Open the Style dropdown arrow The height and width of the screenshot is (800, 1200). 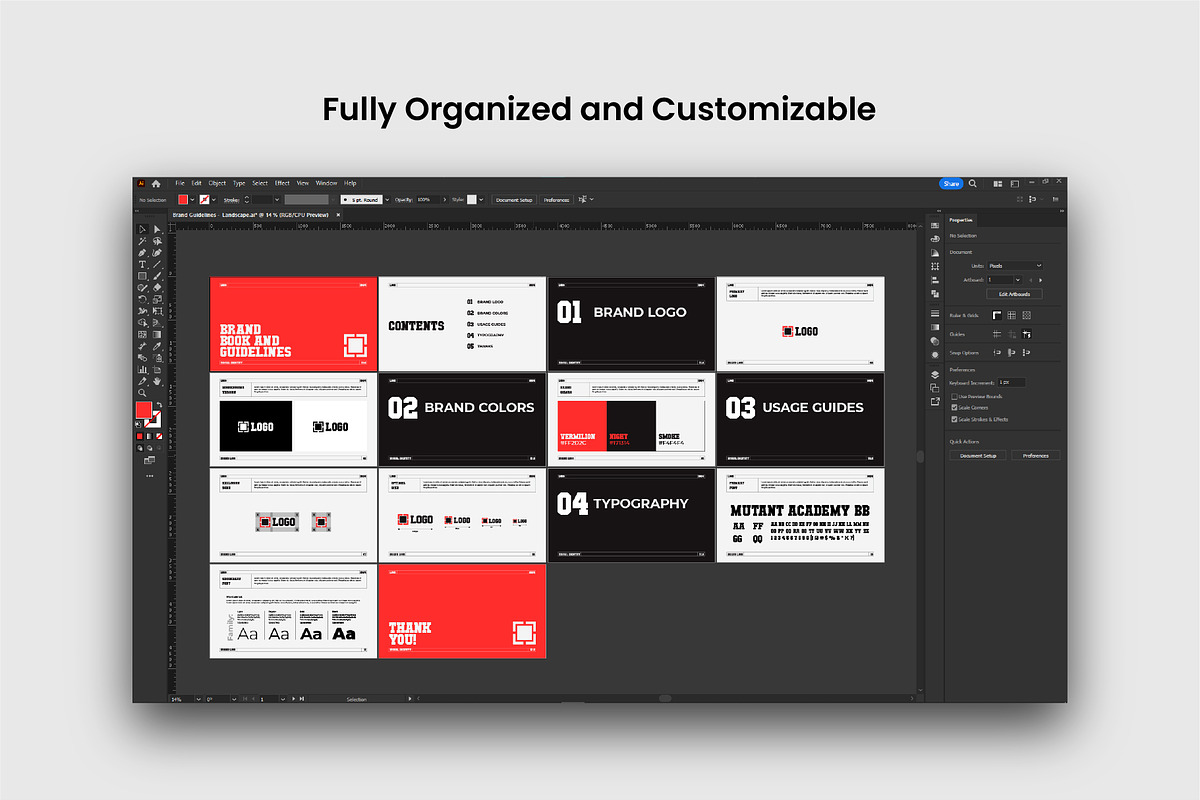tap(481, 200)
